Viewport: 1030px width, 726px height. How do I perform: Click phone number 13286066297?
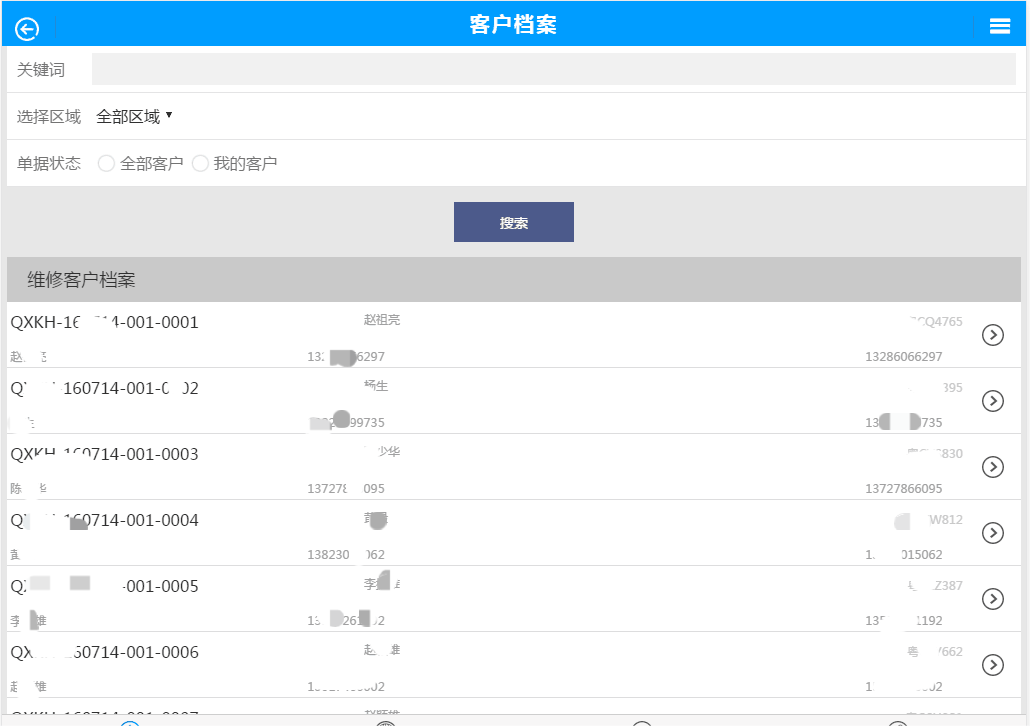(x=903, y=357)
